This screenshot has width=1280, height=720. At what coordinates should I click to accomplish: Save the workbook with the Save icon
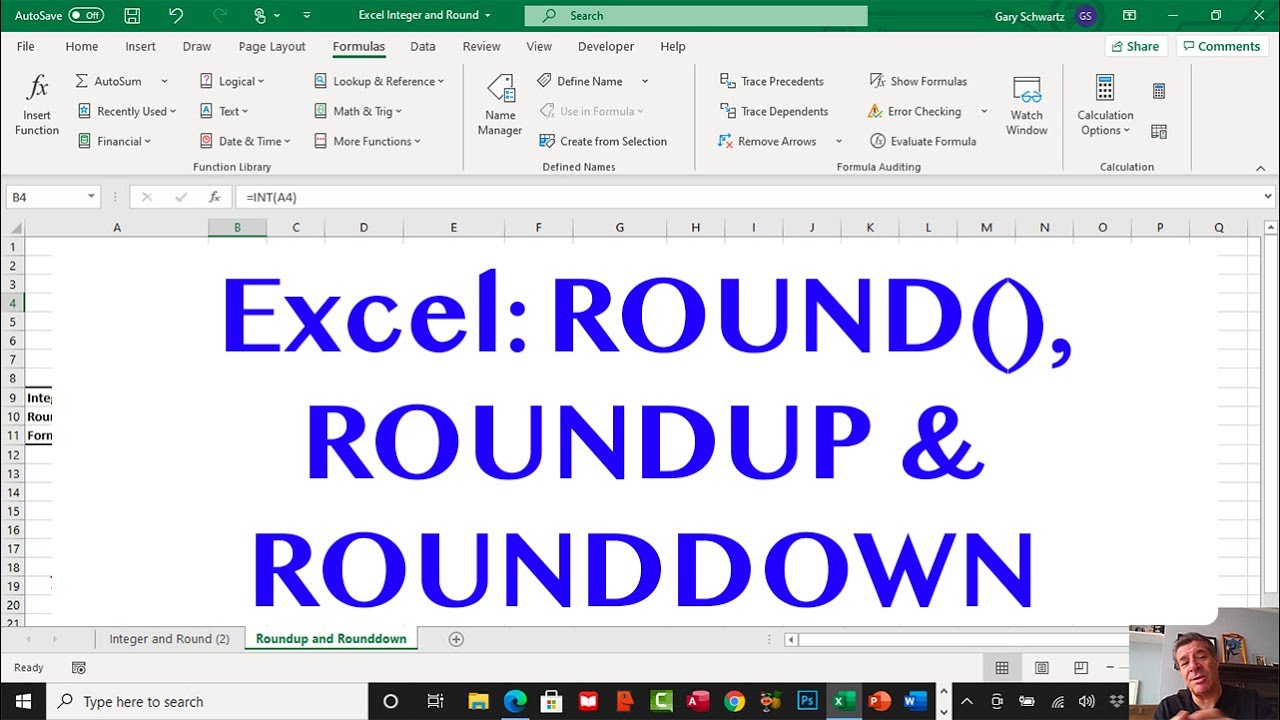pos(132,15)
